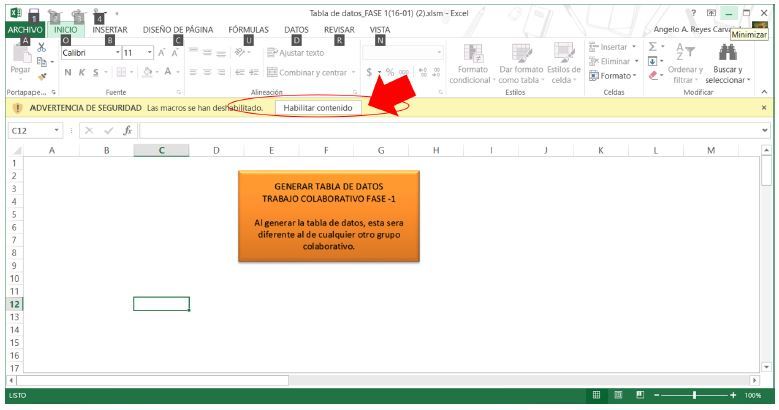Click the borders icon in Fuente group
The height and width of the screenshot is (410, 779).
tap(121, 73)
